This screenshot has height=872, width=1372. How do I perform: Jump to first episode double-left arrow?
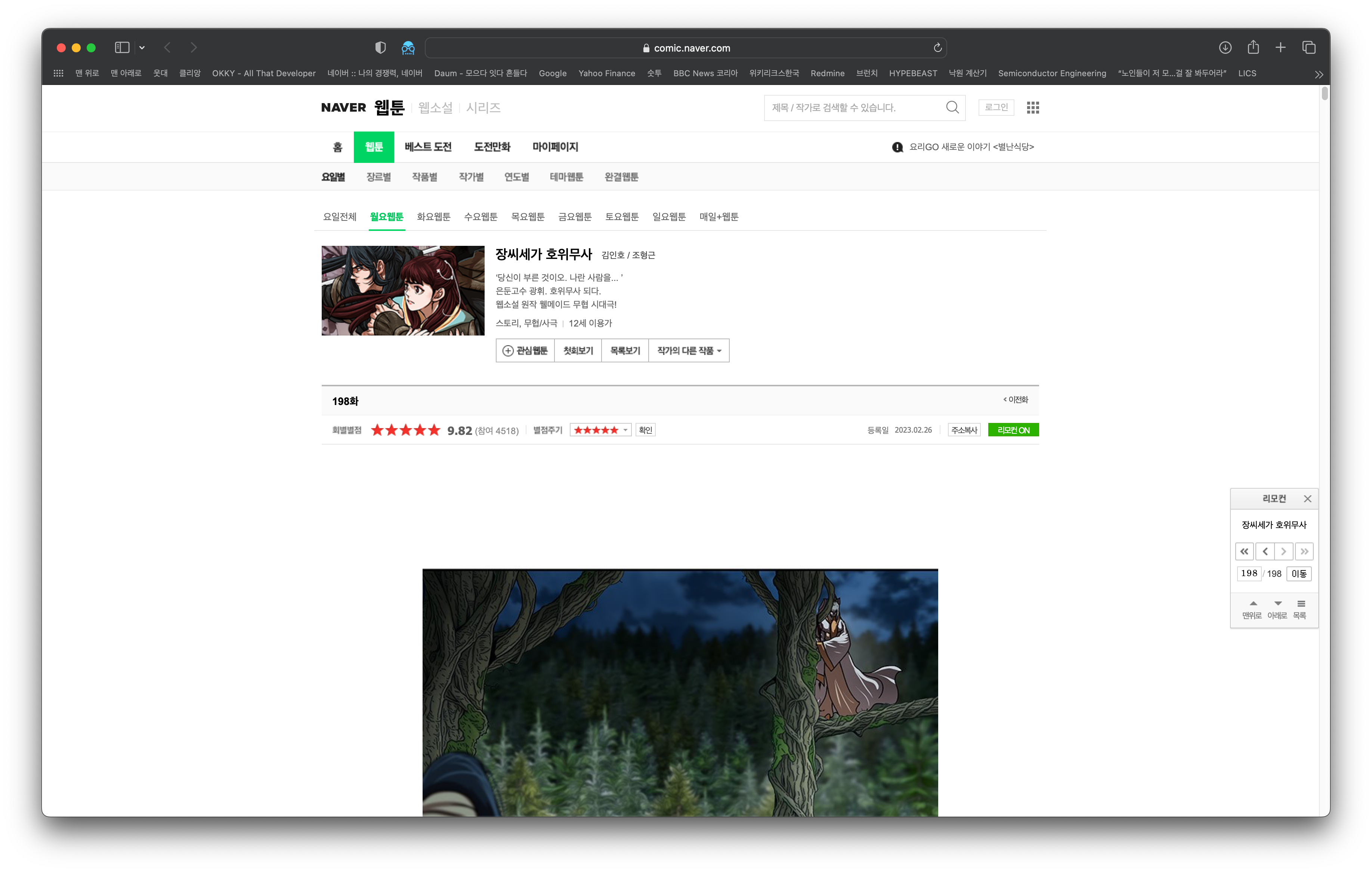click(x=1244, y=551)
